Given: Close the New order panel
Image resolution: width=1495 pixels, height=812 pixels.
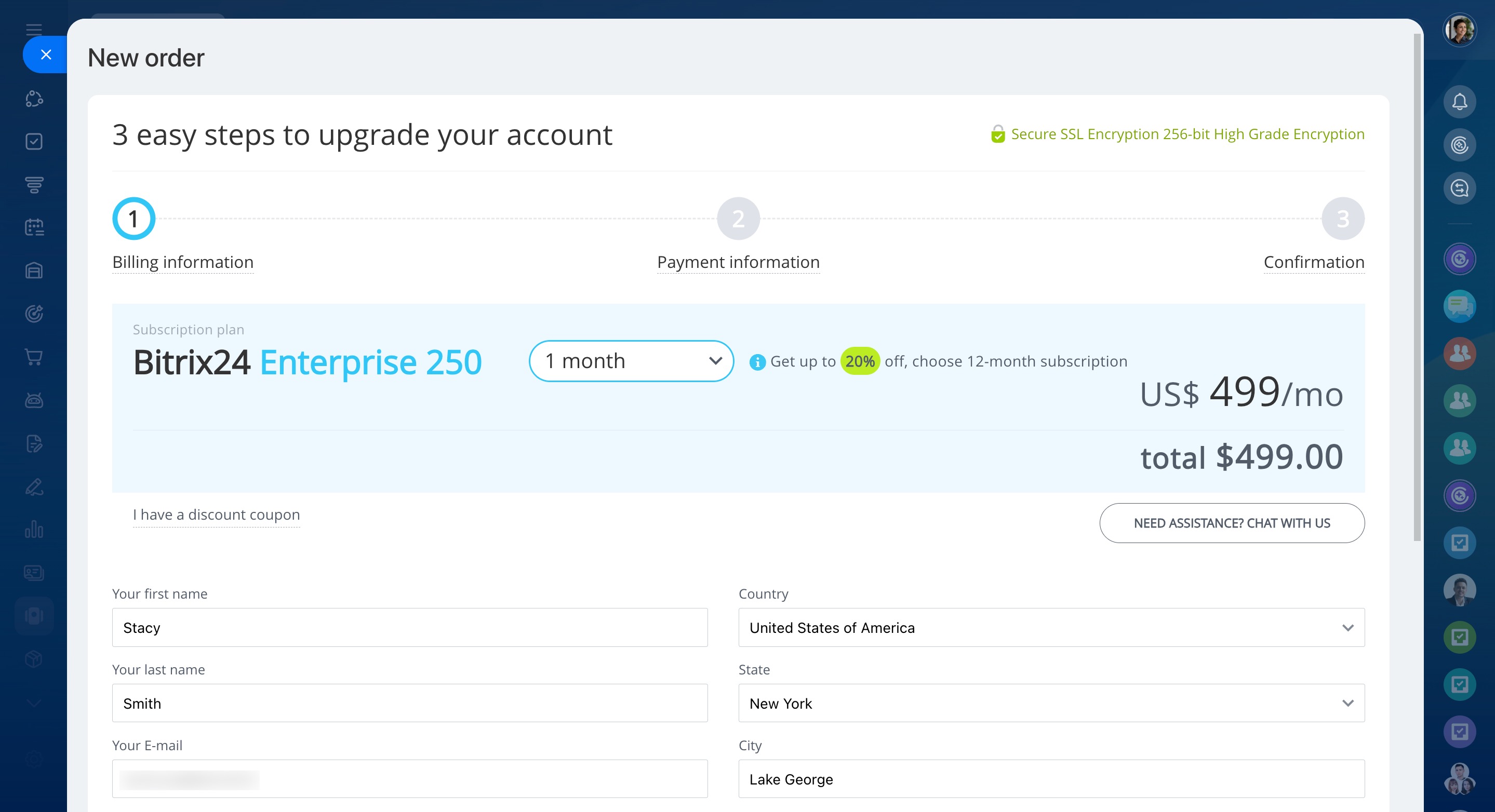Looking at the screenshot, I should click(46, 55).
